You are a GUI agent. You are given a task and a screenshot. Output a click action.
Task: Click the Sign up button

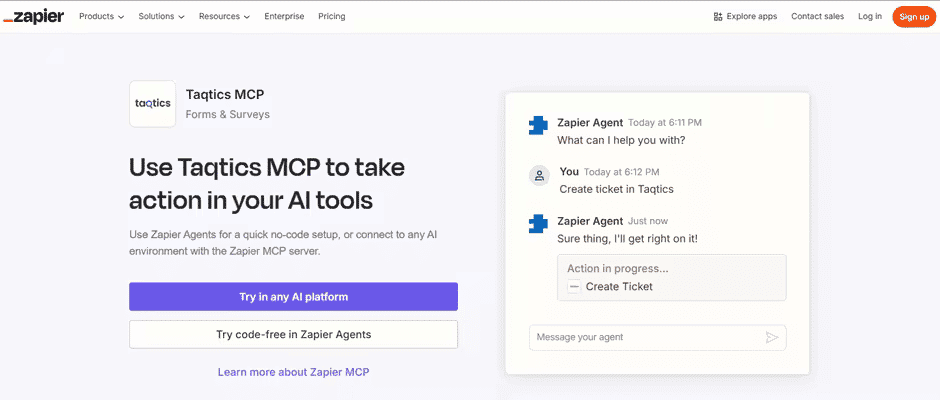pos(914,16)
